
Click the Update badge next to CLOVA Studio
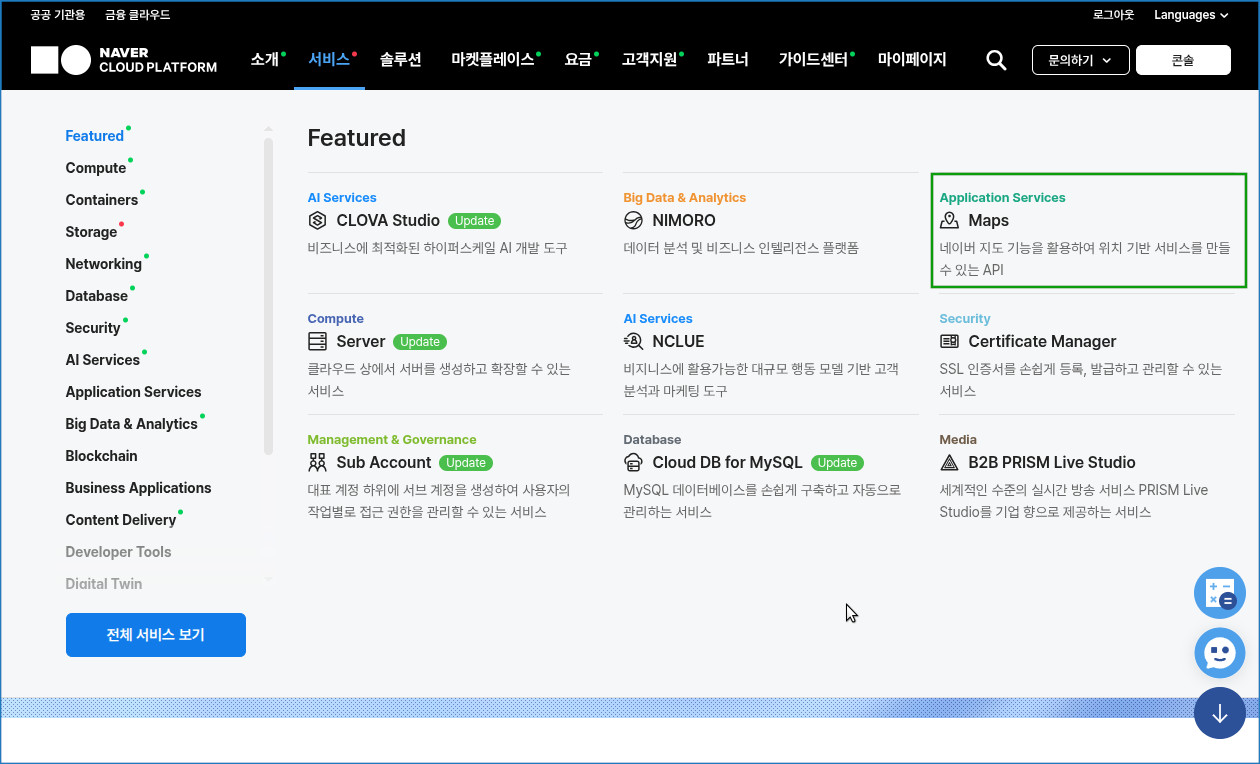475,220
